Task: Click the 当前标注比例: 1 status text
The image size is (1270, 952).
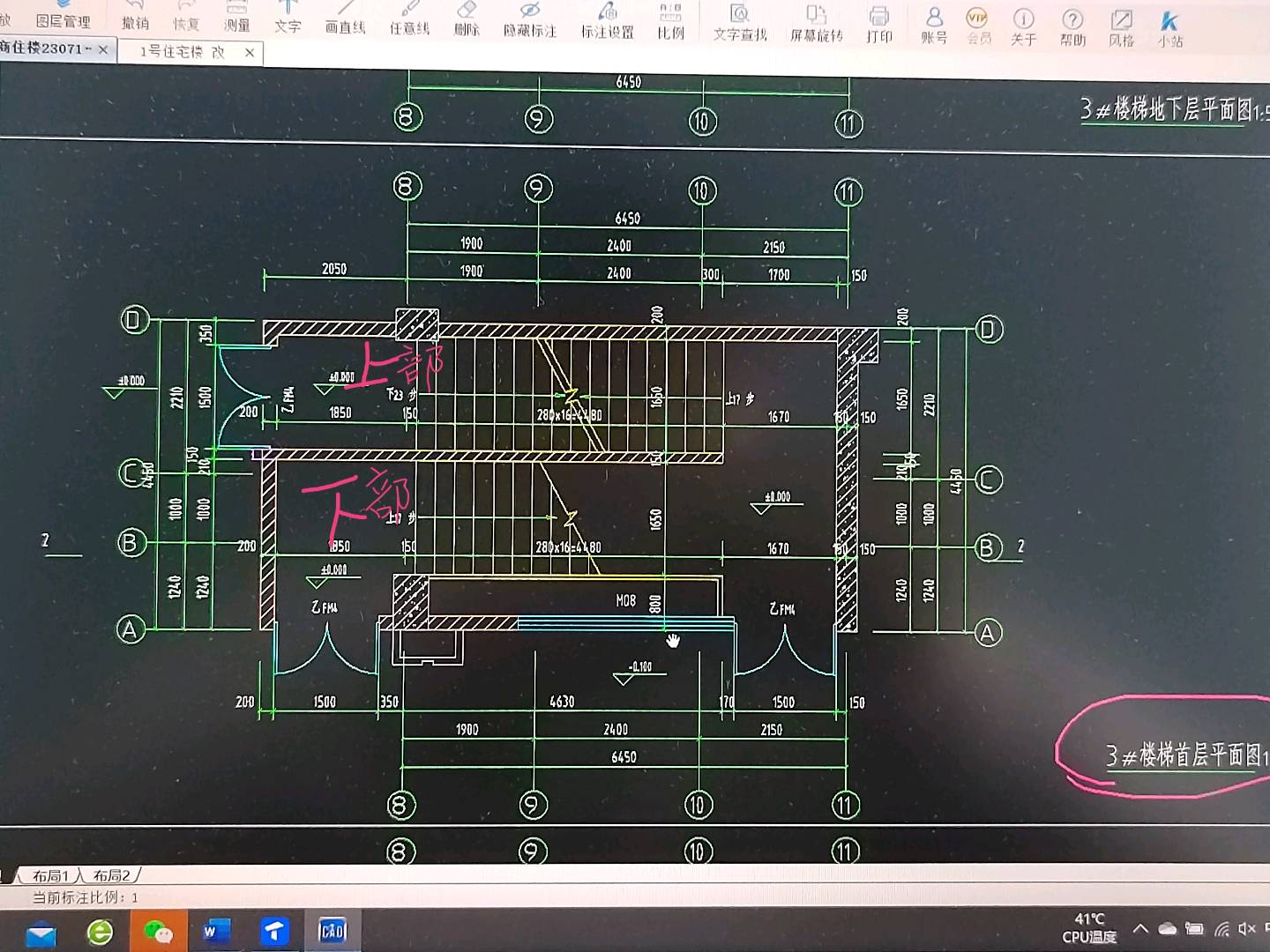Action: (86, 897)
